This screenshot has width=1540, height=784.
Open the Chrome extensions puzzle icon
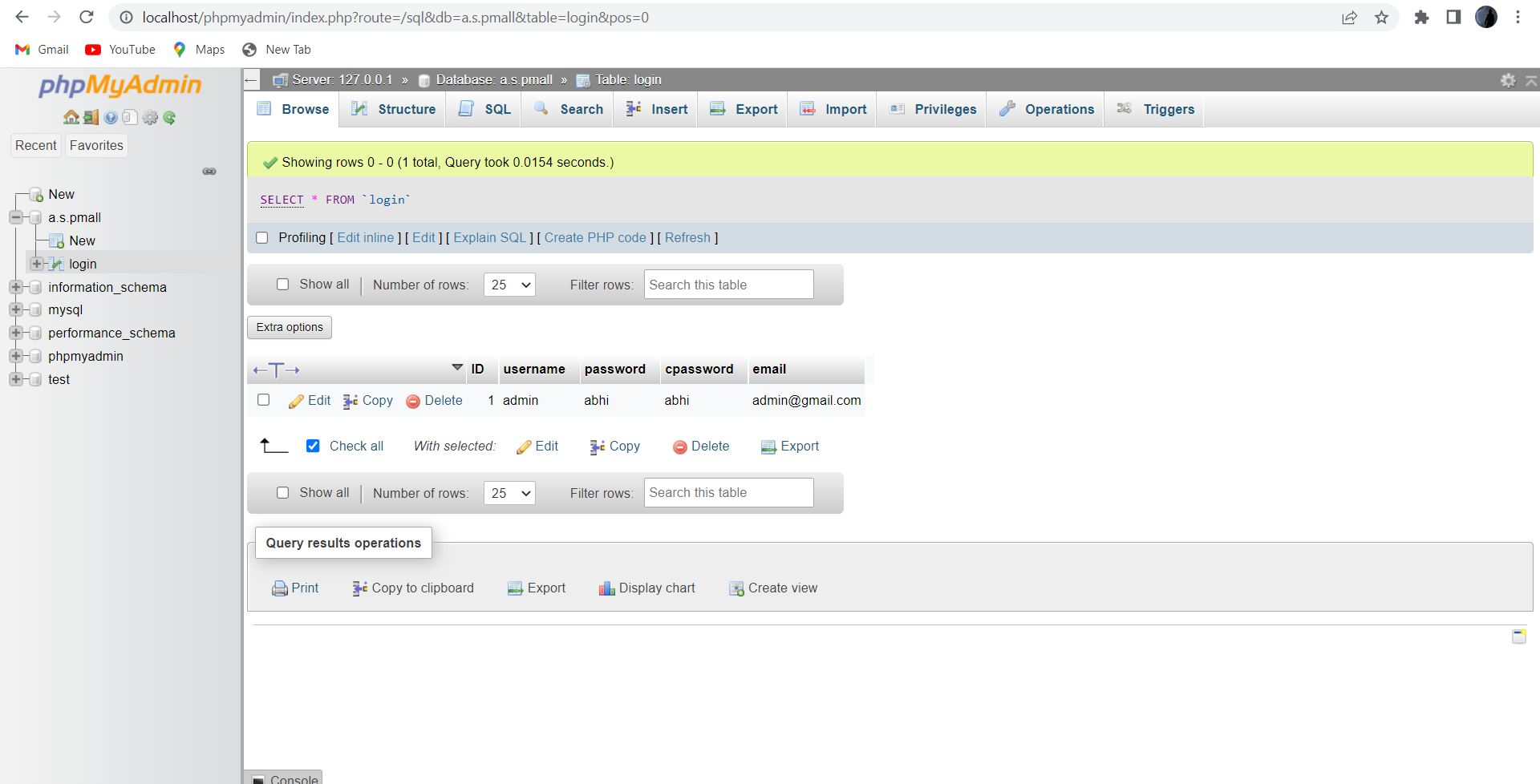(1421, 17)
